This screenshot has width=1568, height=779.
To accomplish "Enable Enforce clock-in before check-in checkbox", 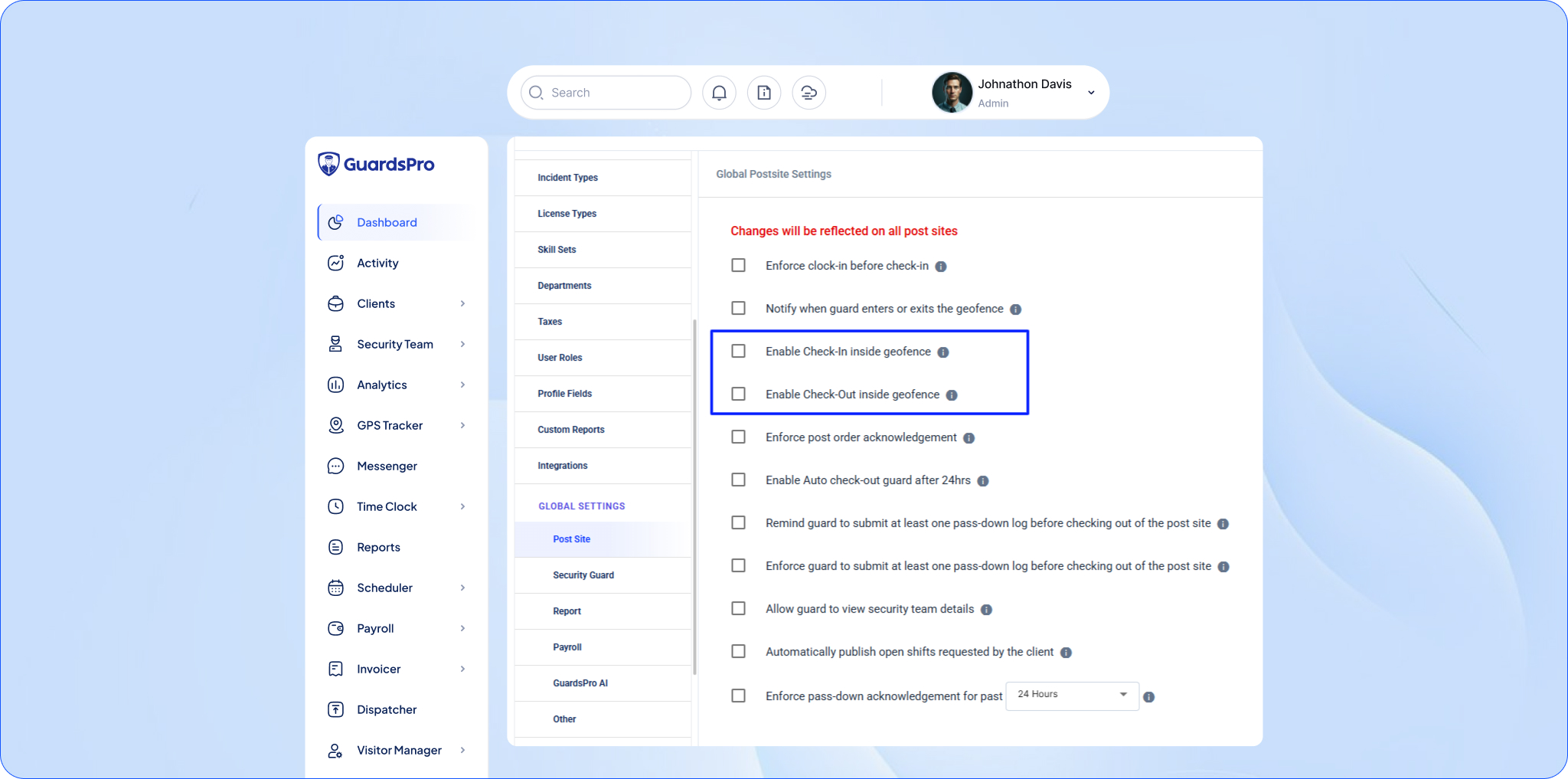I will tap(738, 265).
